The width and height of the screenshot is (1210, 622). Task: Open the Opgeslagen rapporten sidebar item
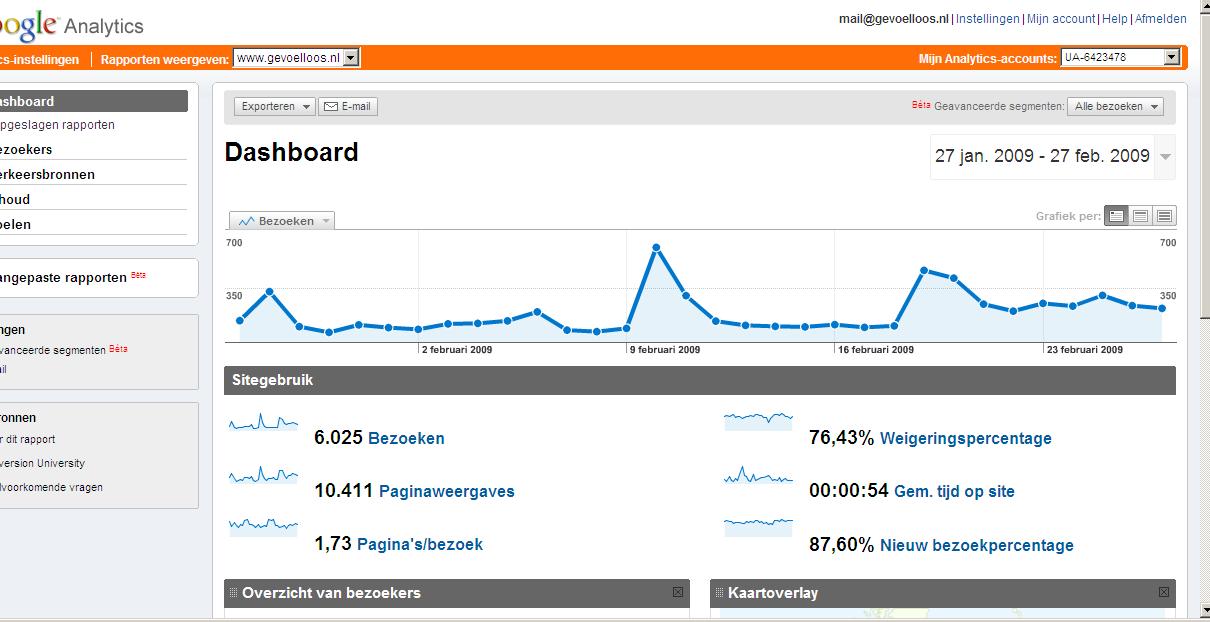pos(57,125)
